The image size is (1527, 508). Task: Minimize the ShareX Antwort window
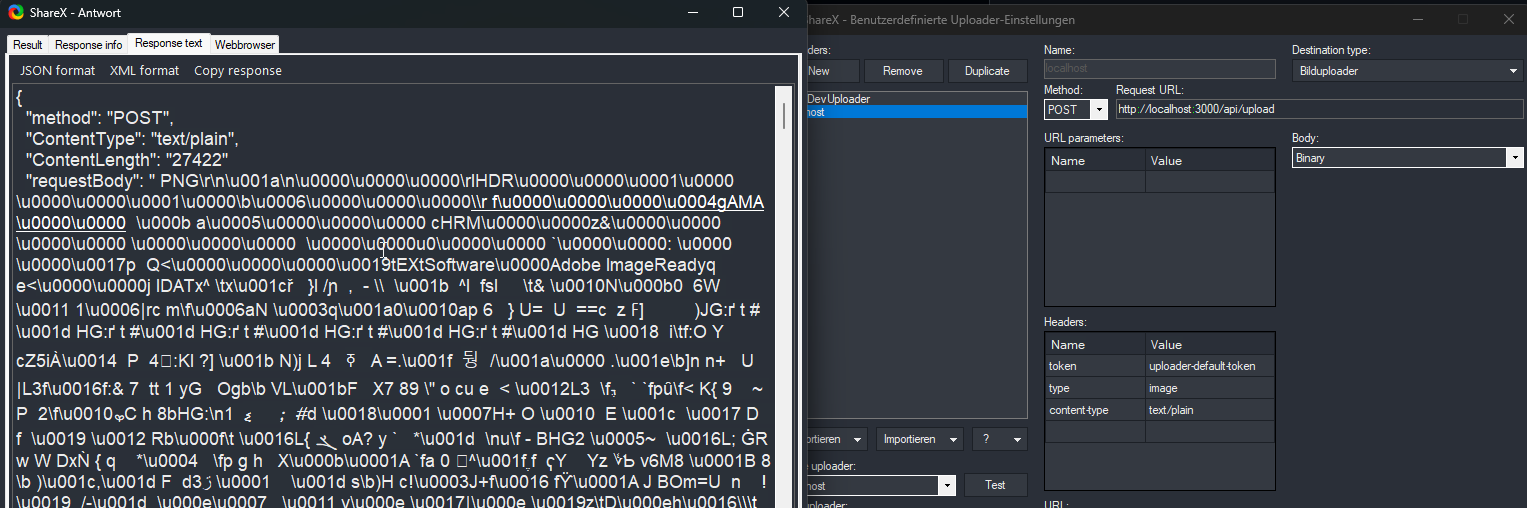pyautogui.click(x=692, y=12)
